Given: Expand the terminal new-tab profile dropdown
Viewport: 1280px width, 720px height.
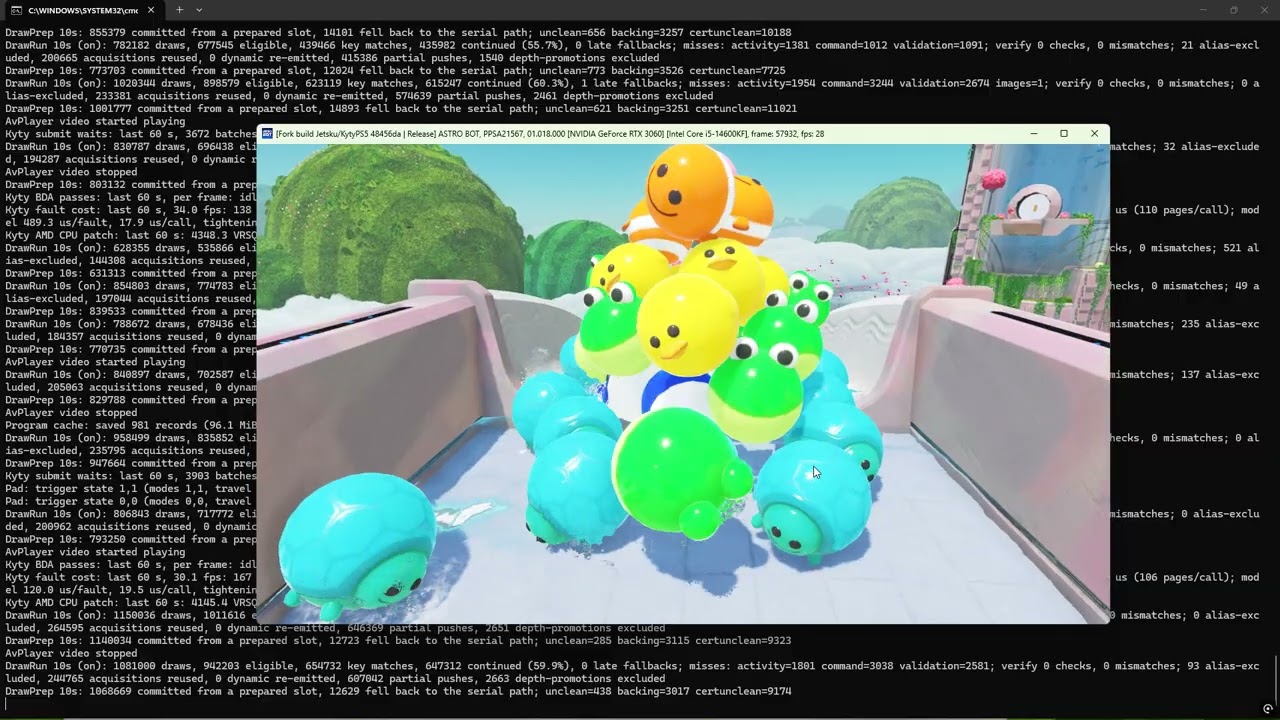Looking at the screenshot, I should (199, 10).
